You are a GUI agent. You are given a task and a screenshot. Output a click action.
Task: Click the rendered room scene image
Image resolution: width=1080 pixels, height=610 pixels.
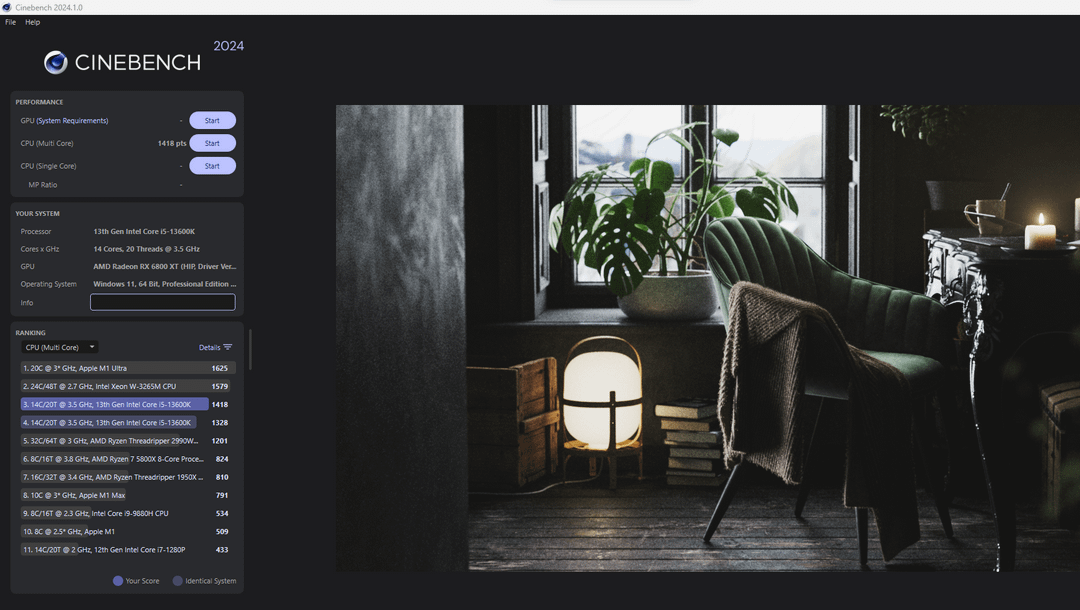(707, 338)
